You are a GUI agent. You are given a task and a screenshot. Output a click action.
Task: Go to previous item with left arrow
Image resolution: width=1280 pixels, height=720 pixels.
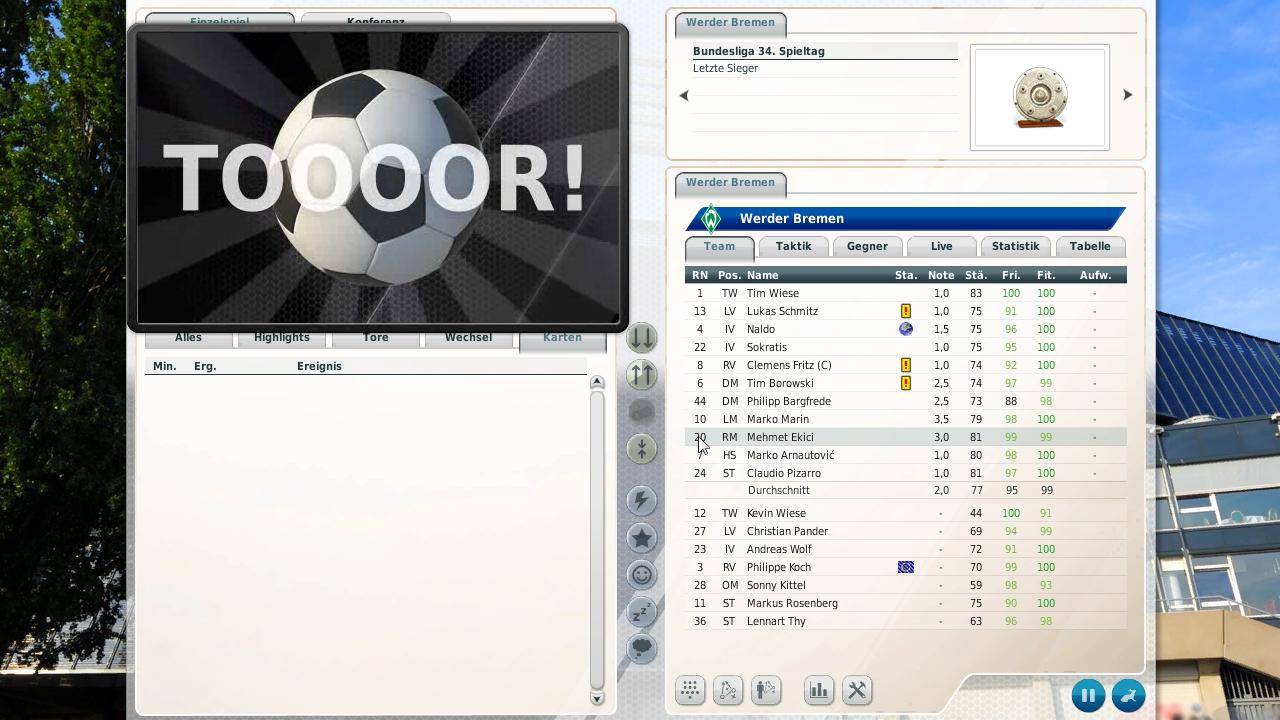click(684, 96)
